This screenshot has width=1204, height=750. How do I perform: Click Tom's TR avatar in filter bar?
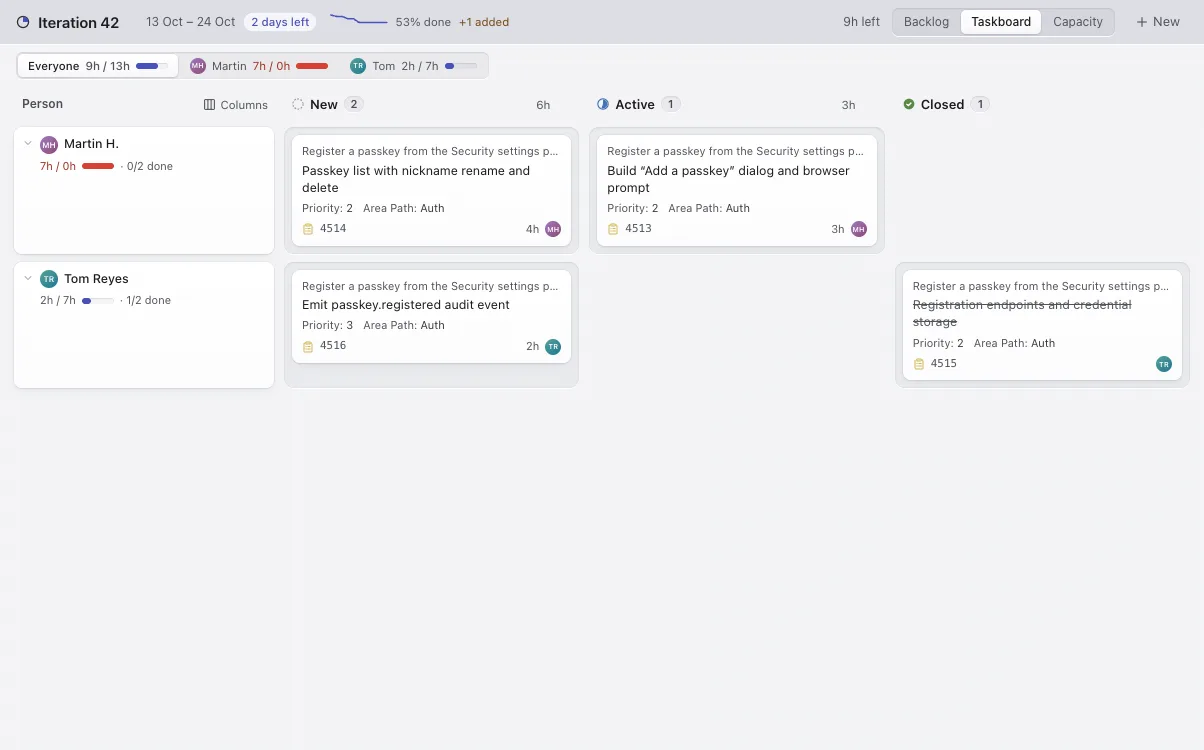(358, 66)
